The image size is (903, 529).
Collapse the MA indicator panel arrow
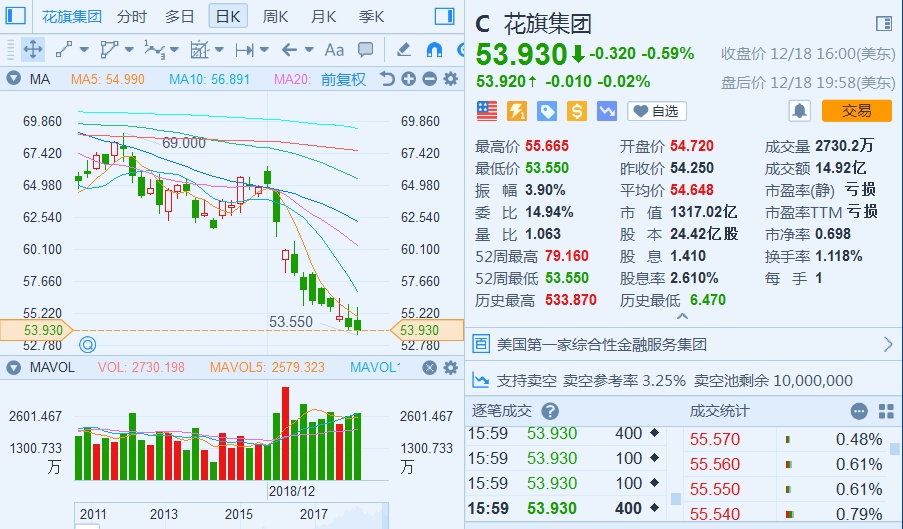[13, 78]
